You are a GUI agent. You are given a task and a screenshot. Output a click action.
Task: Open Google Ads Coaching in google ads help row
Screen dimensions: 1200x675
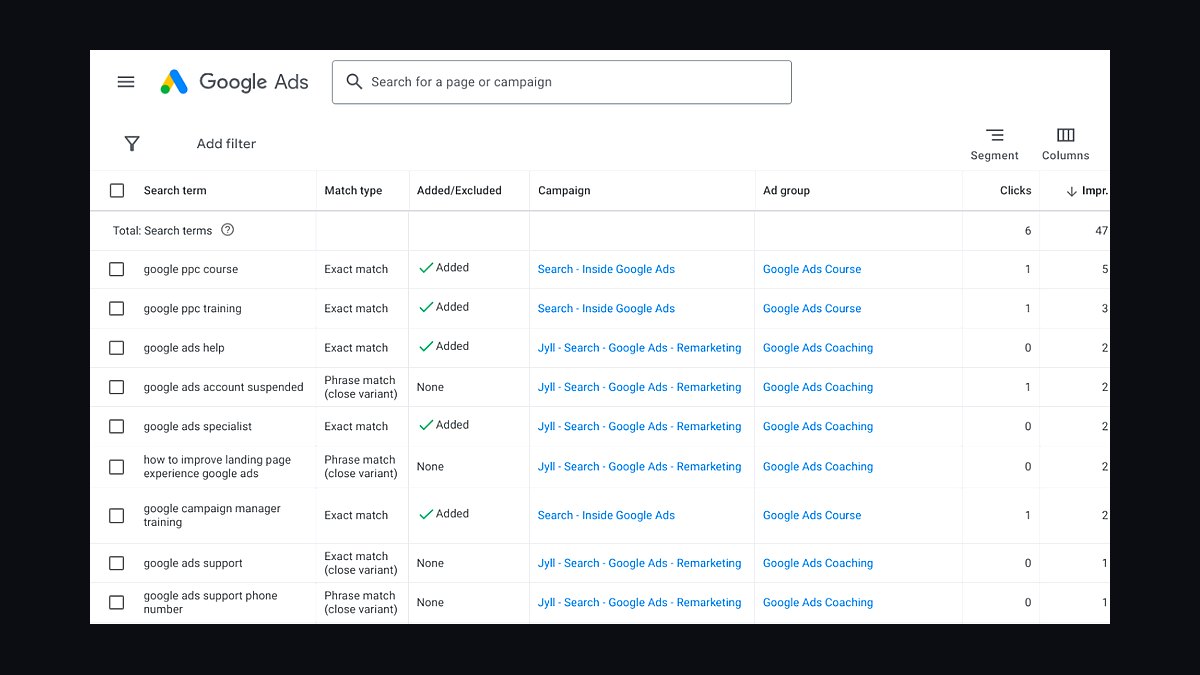coord(818,348)
